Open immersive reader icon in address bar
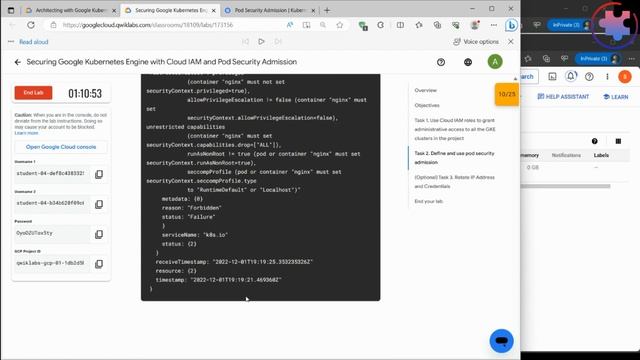Viewport: 640px width, 360px height. 306,25
